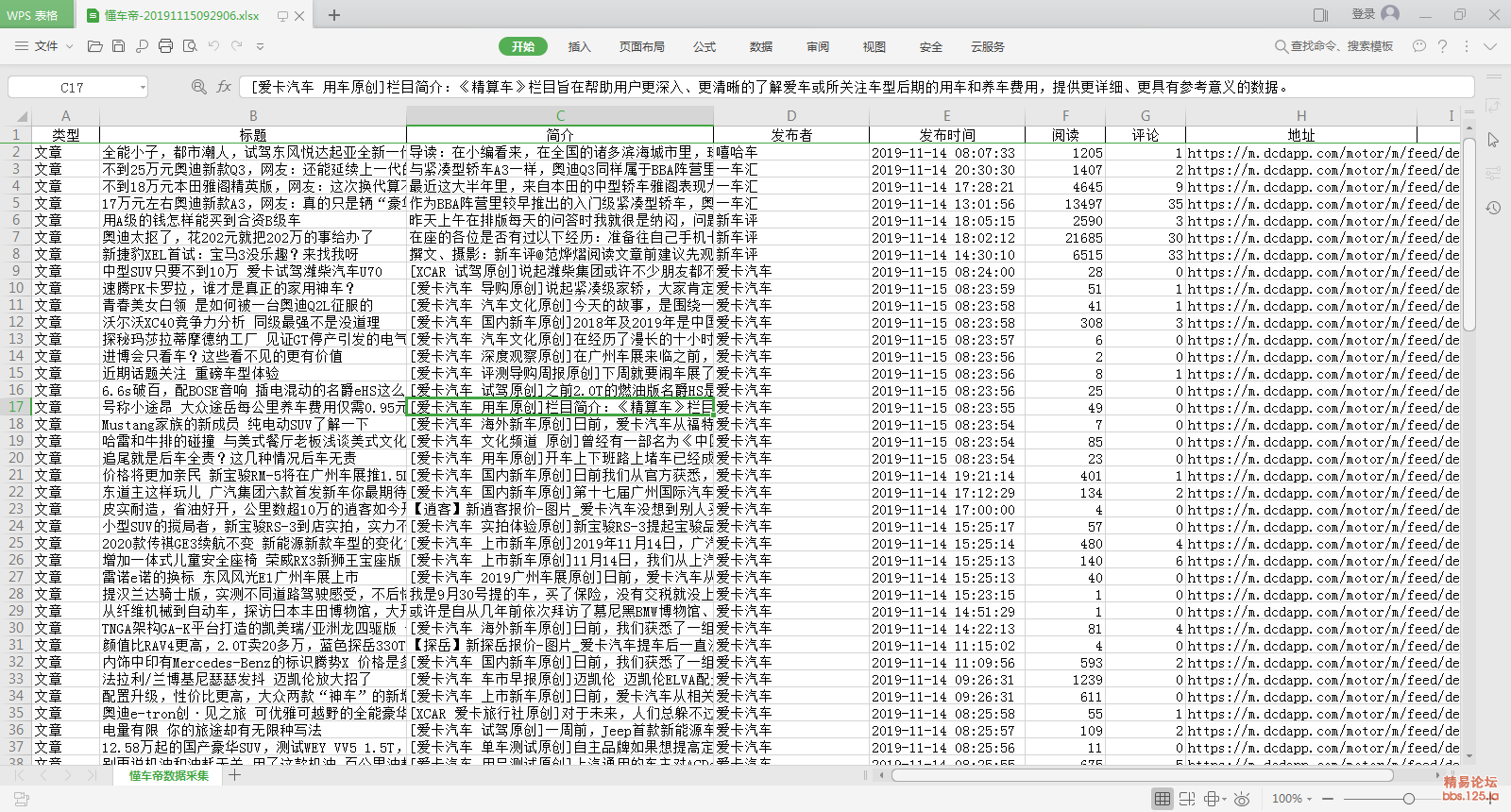Select the 懂车帝数据采集 sheet tab
This screenshot has height=812, width=1511.
pos(169,775)
